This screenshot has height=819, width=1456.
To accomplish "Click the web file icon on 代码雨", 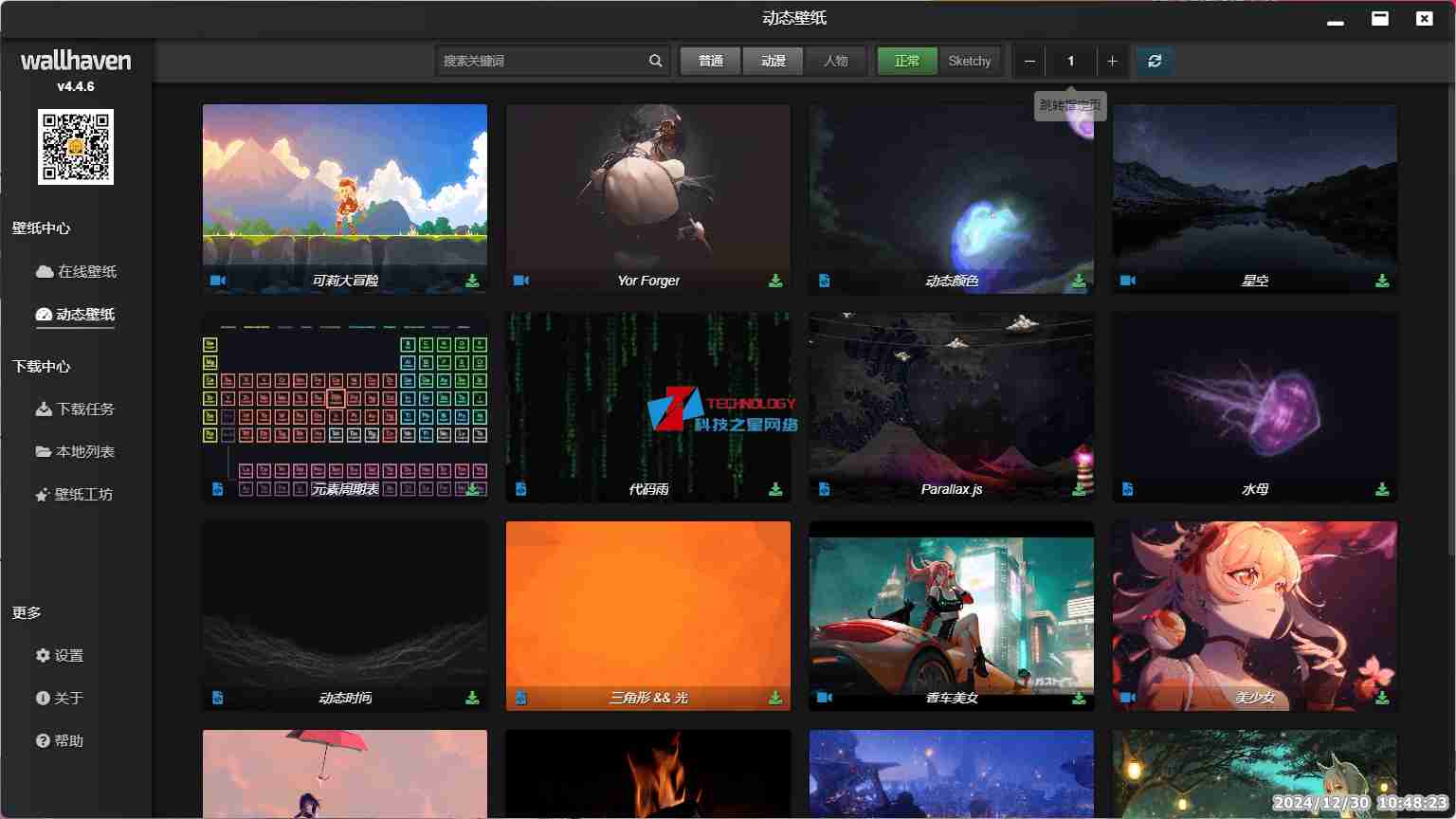I will point(520,489).
